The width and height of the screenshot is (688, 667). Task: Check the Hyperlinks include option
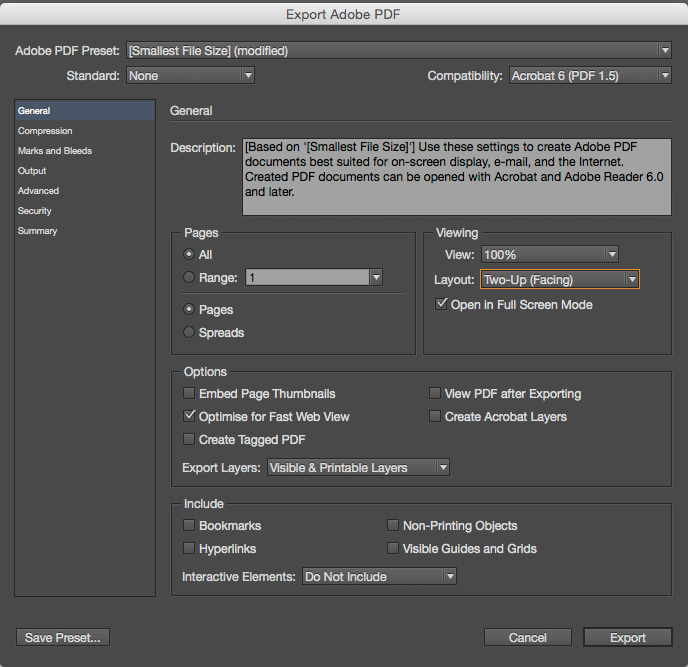pos(189,548)
